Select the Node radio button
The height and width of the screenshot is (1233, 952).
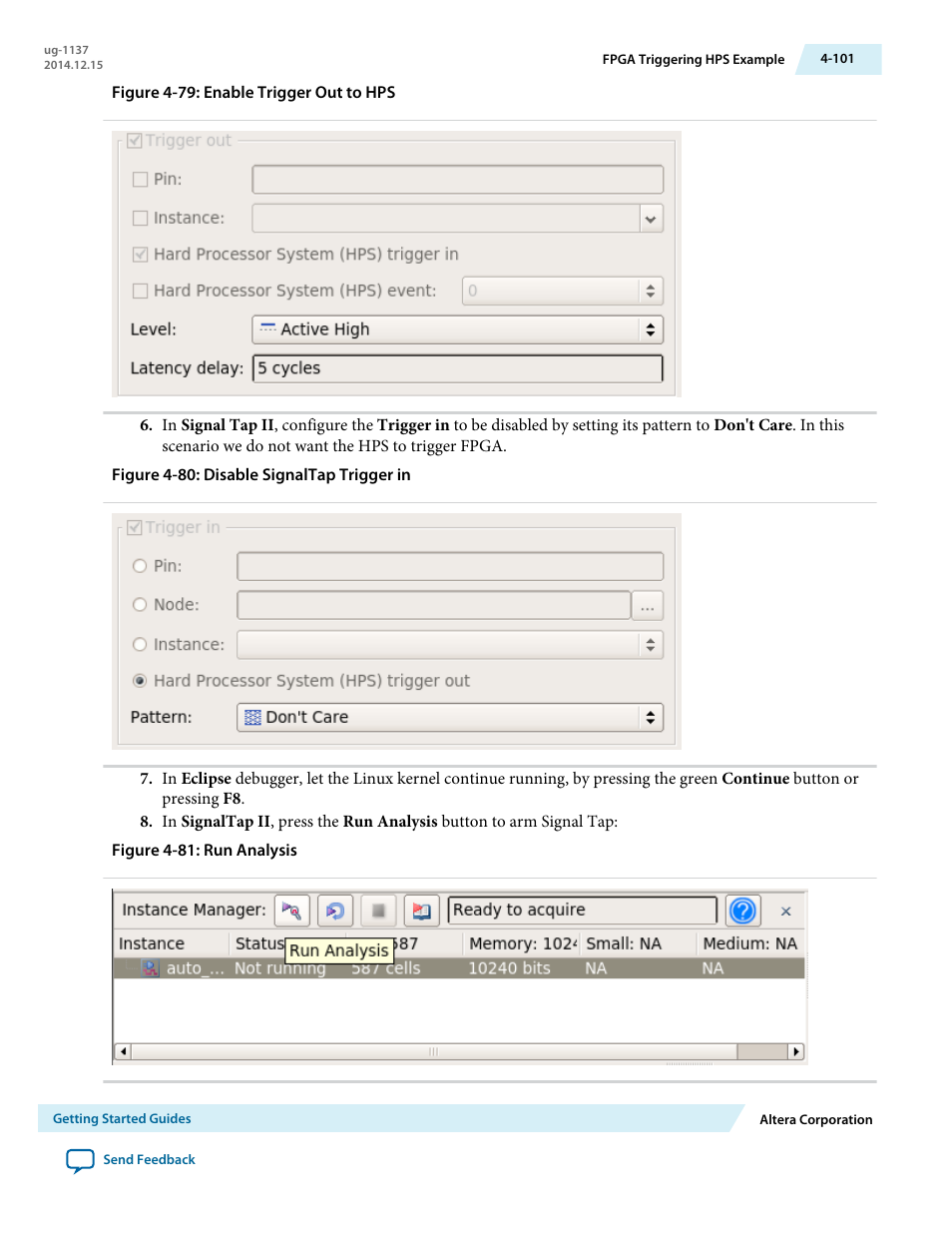tap(140, 604)
